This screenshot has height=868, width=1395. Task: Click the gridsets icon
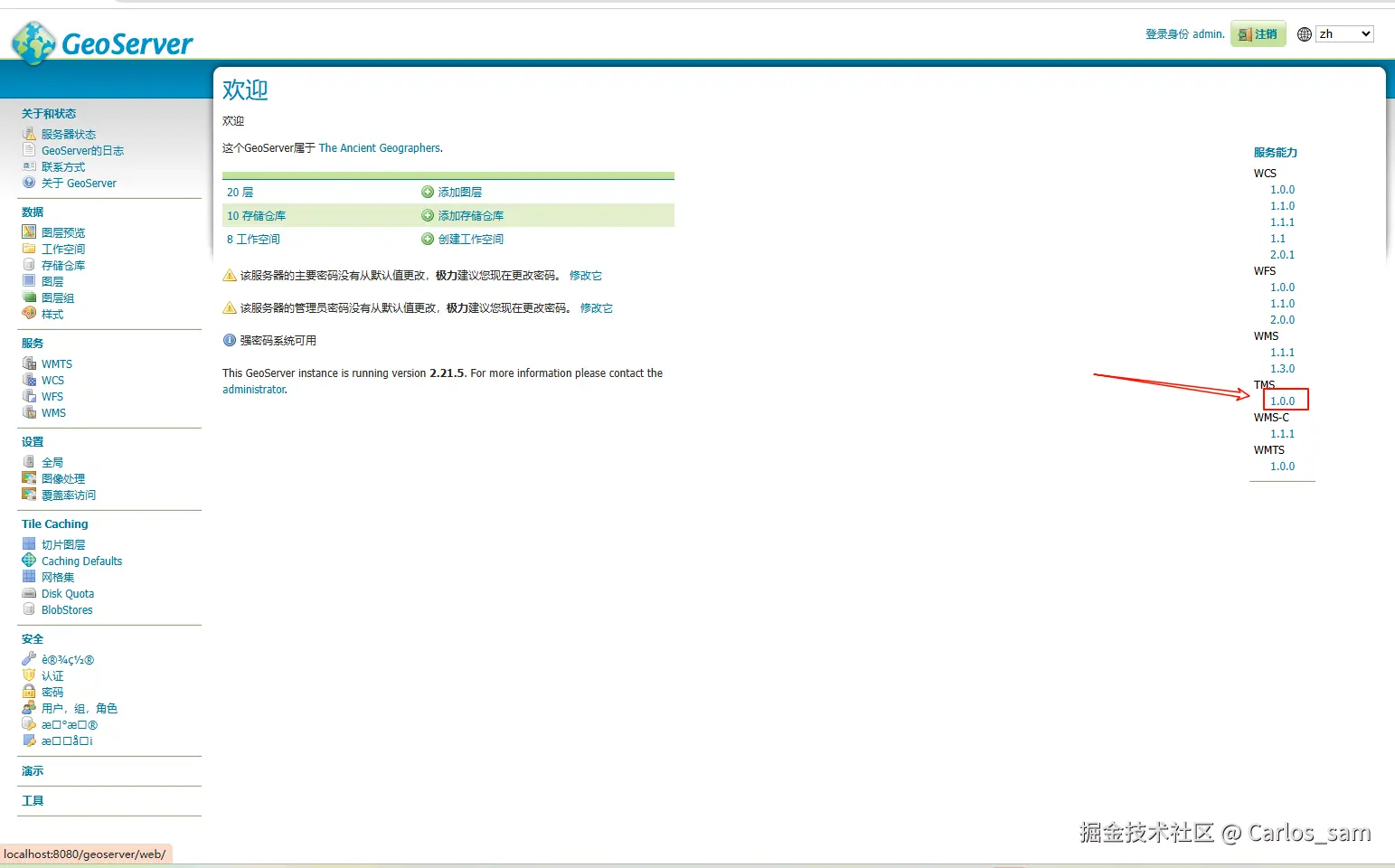pos(29,577)
